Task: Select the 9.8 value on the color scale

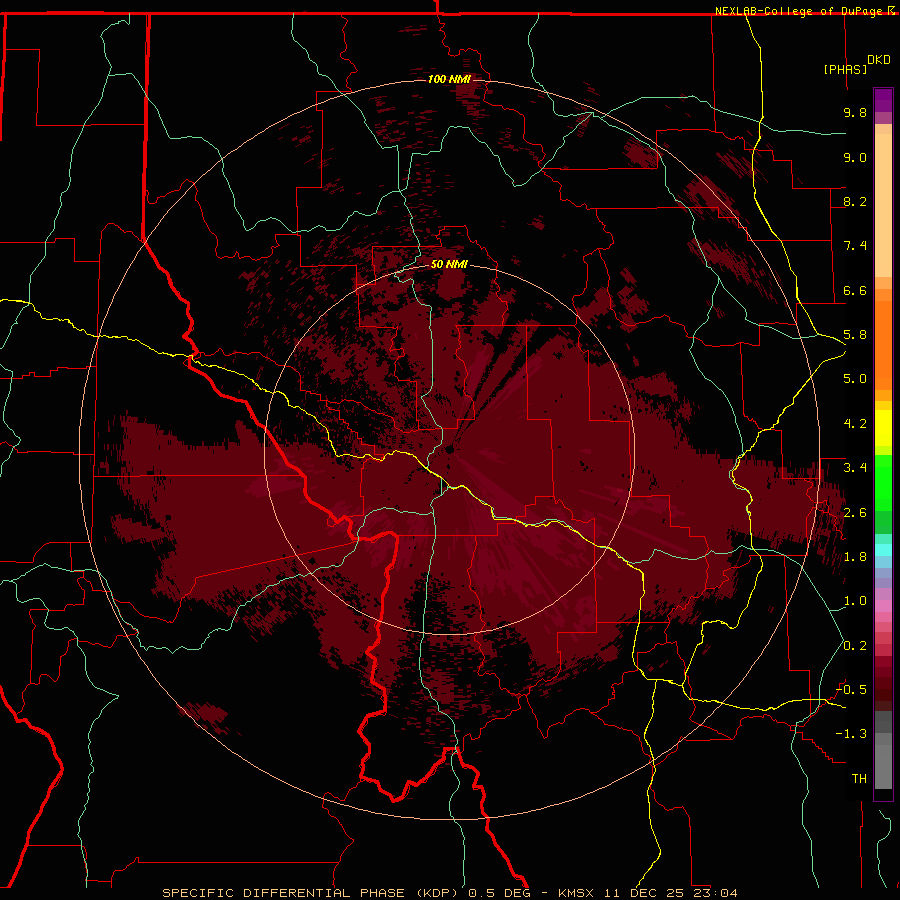Action: coord(855,112)
